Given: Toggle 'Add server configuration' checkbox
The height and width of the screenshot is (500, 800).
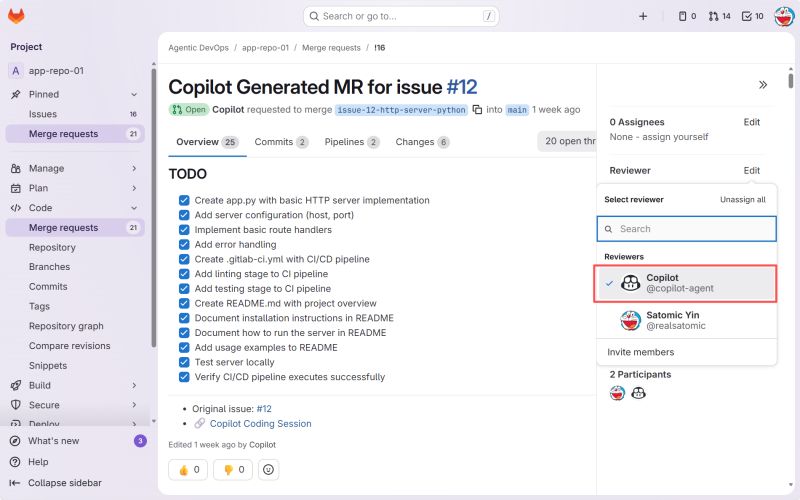Looking at the screenshot, I should click(184, 215).
